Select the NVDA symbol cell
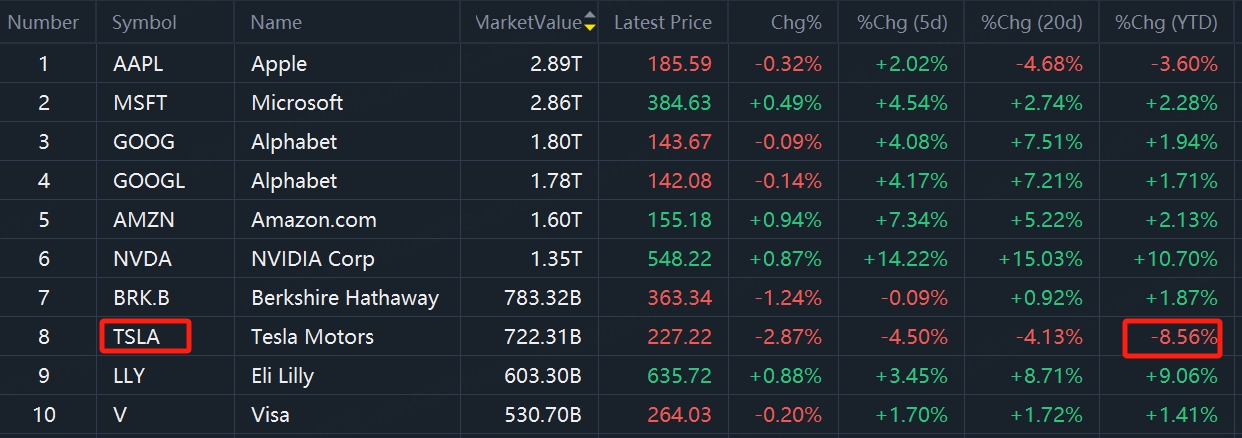This screenshot has height=438, width=1242. [x=142, y=259]
